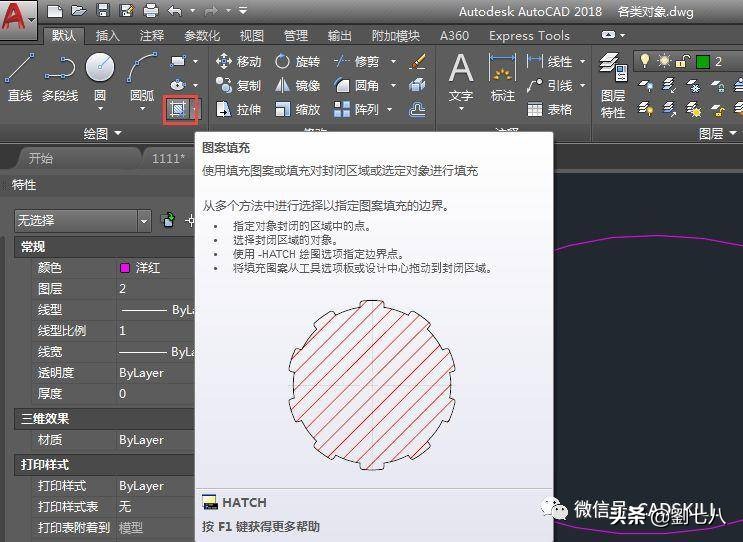743x542 pixels.
Task: Activate the 旋转 (Rotate) tool
Action: pyautogui.click(x=297, y=61)
